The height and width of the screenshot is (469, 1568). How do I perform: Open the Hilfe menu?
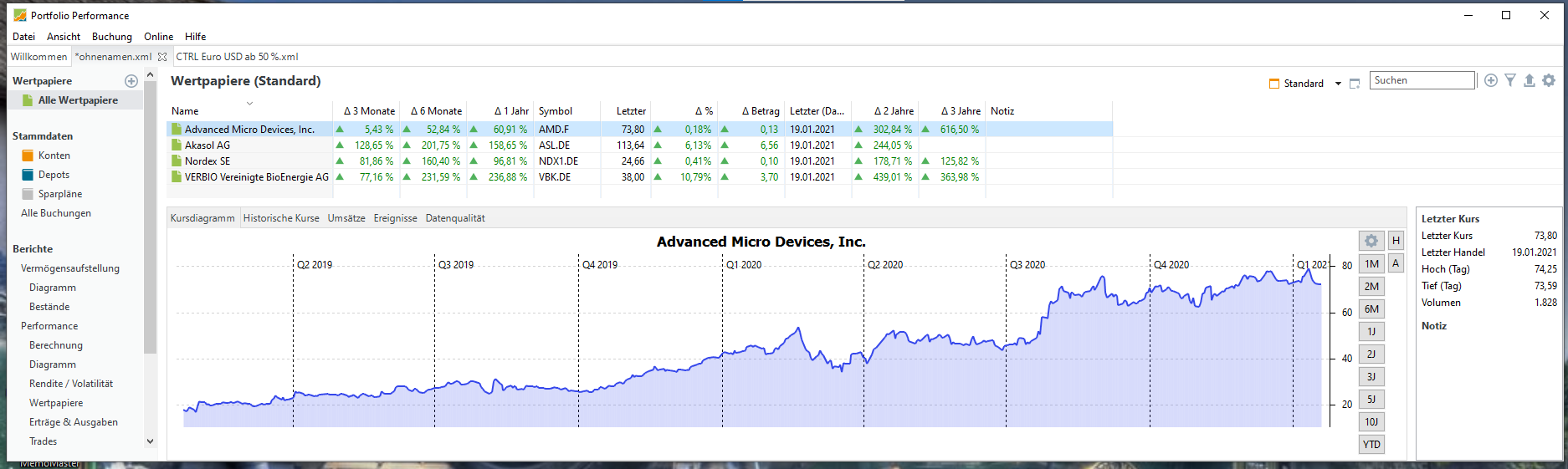tap(195, 37)
